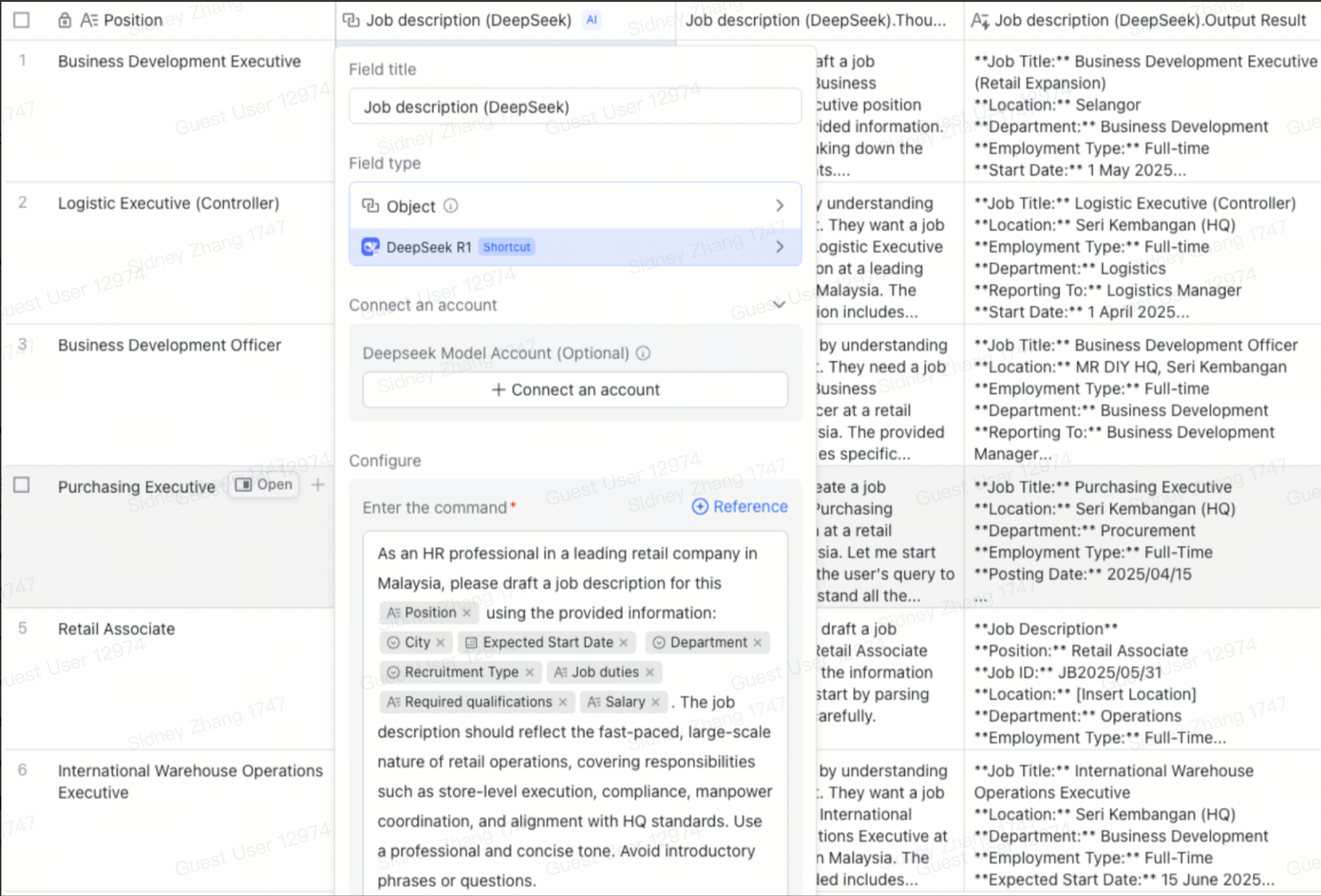Remove the City reference tag

[441, 643]
